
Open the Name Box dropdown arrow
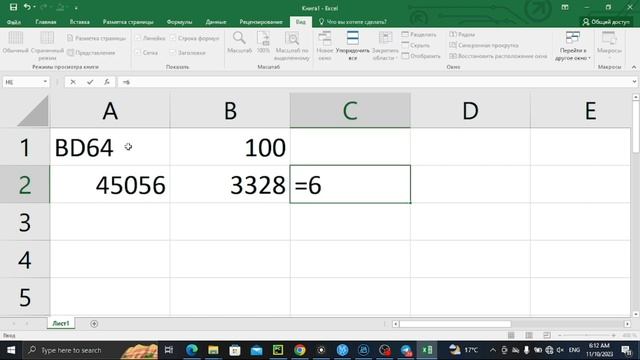[x=45, y=82]
